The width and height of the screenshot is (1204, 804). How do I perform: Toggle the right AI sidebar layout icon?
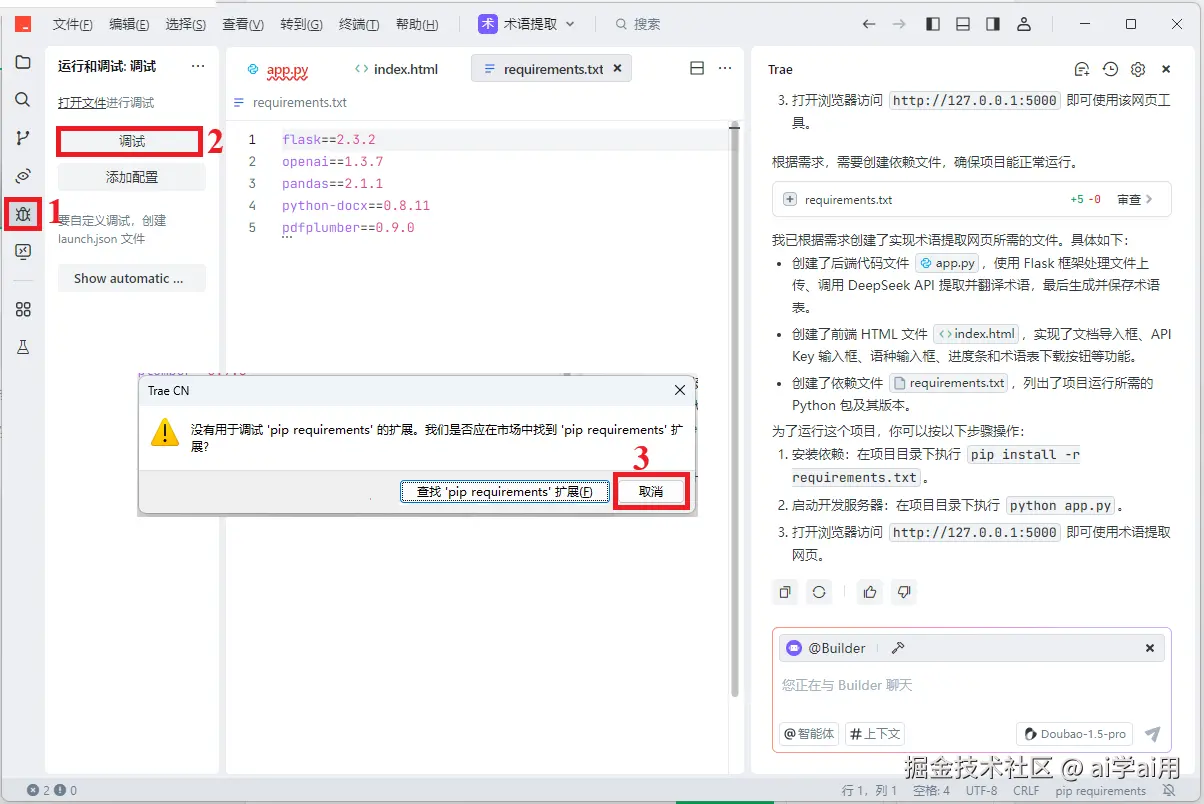(x=993, y=24)
